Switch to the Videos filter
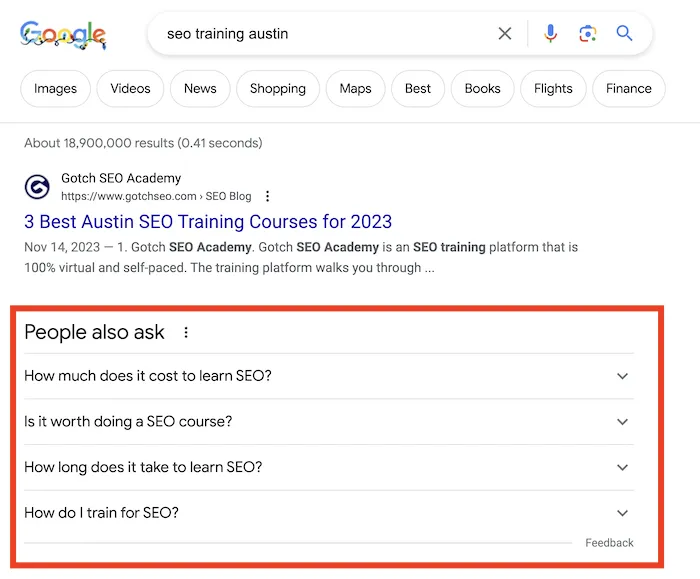 [x=130, y=88]
